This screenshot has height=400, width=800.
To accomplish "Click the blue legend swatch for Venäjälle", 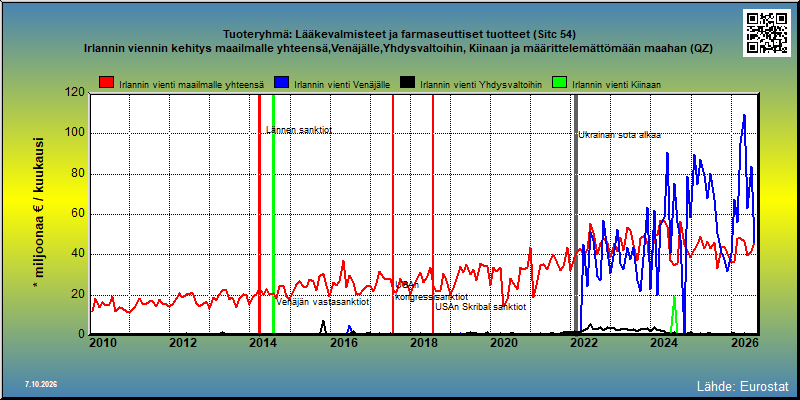I will point(282,83).
